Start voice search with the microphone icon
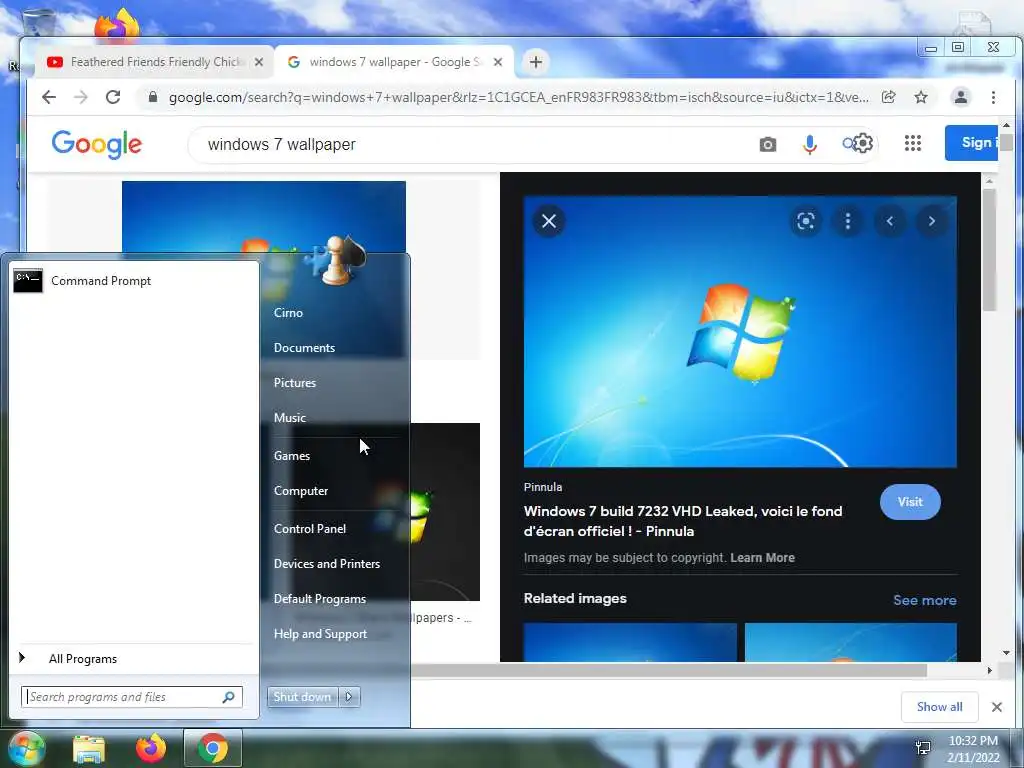The height and width of the screenshot is (768, 1024). [810, 144]
